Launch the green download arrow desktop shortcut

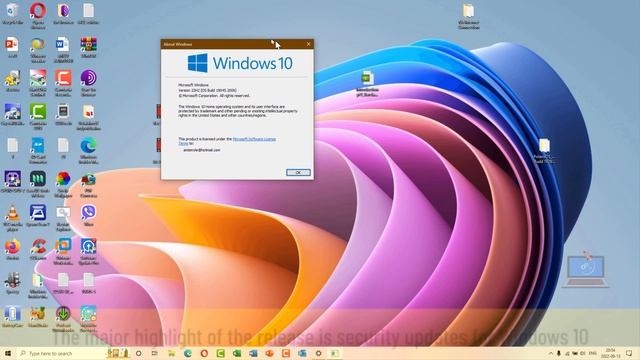click(63, 319)
